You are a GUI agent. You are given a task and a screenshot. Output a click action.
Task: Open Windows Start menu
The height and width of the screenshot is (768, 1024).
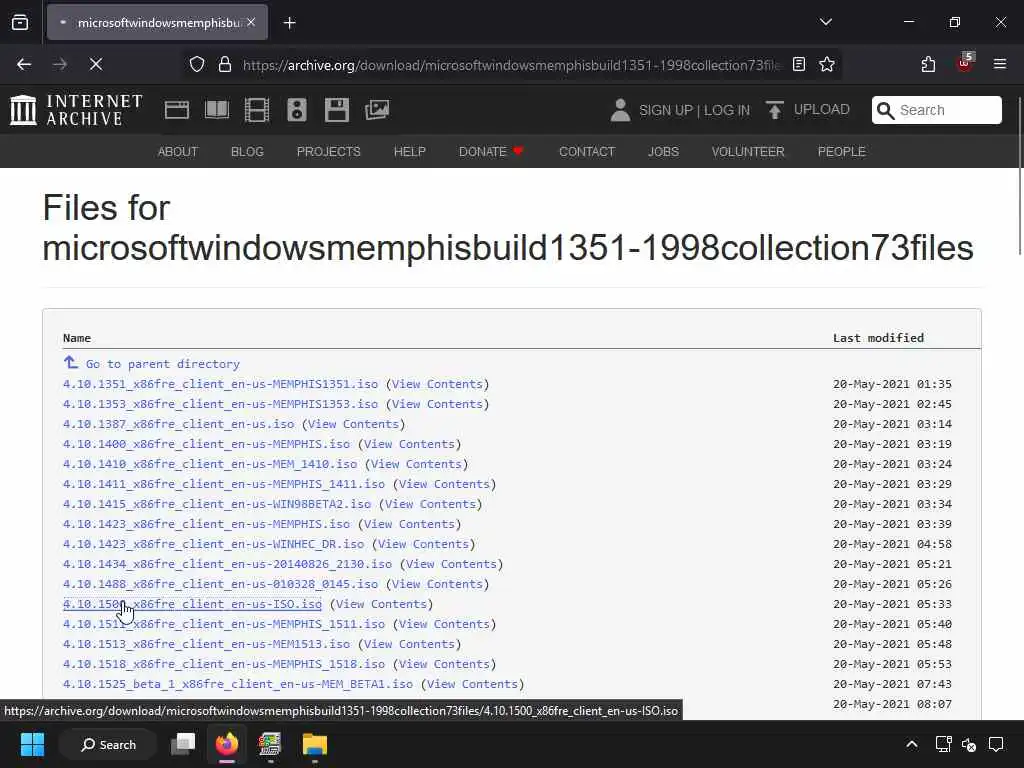(32, 744)
